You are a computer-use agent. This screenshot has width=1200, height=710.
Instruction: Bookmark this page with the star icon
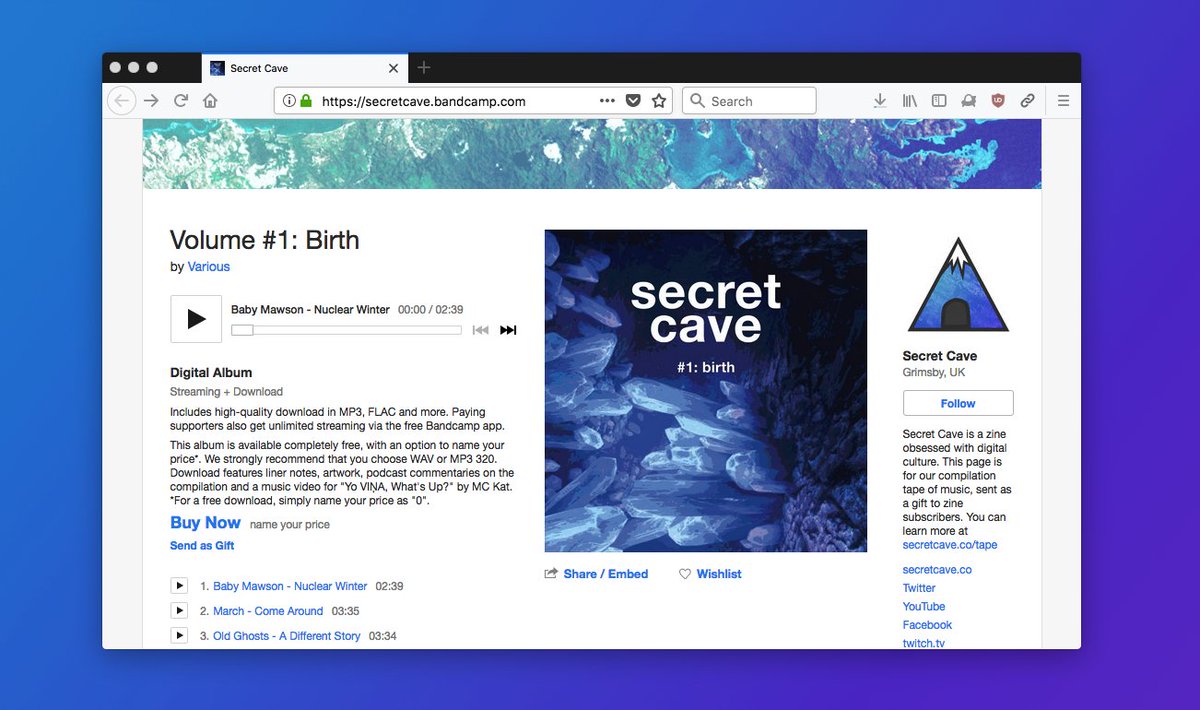(x=659, y=101)
